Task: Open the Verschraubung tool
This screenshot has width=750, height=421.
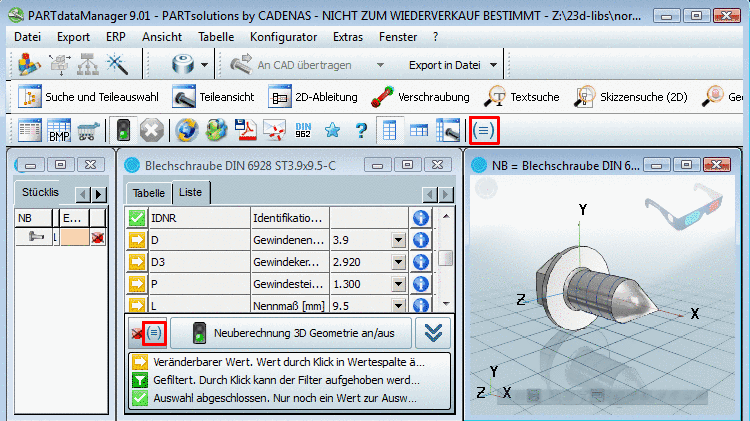Action: pos(420,97)
